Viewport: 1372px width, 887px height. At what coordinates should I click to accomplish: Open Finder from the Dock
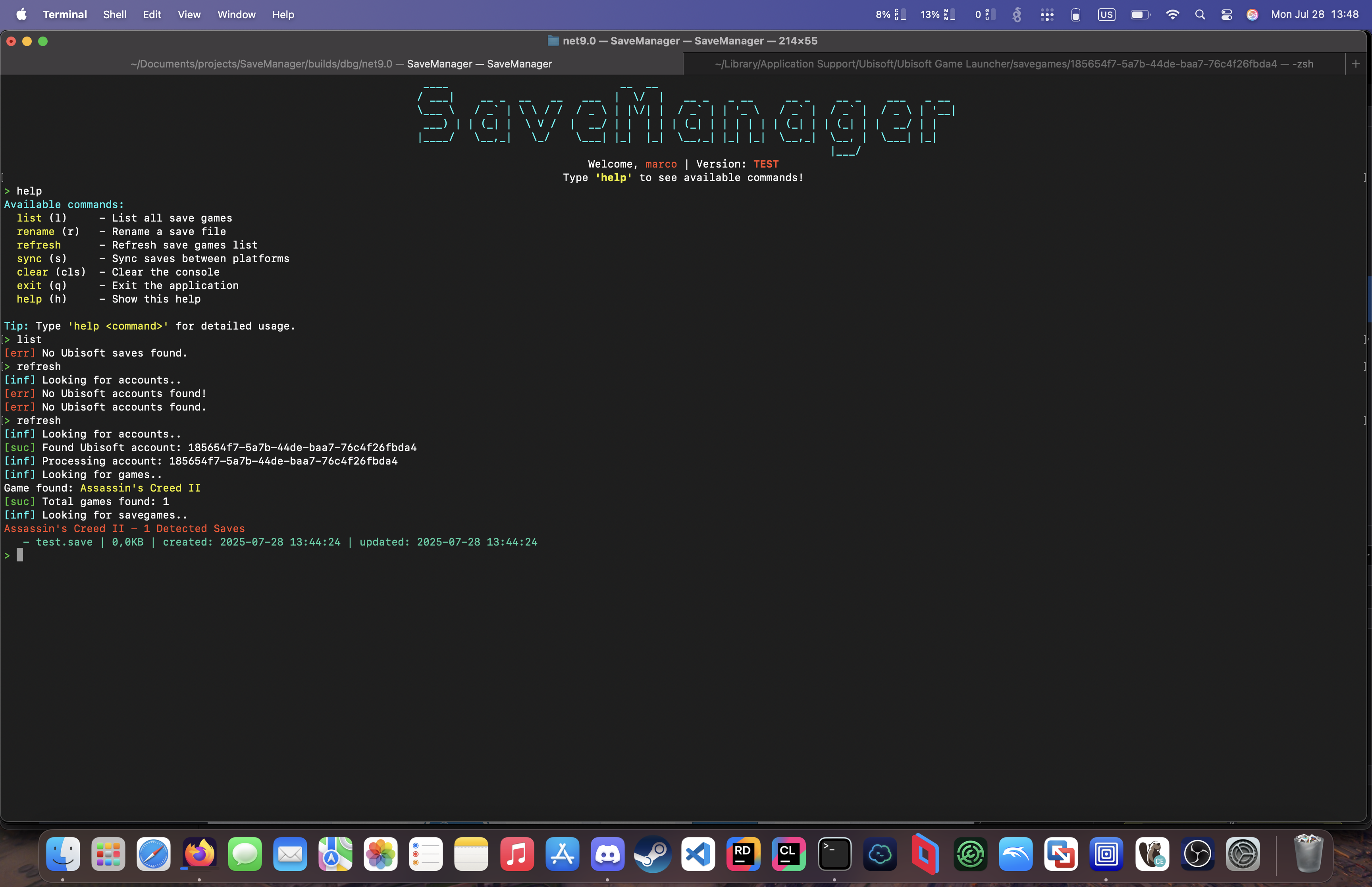click(x=63, y=854)
